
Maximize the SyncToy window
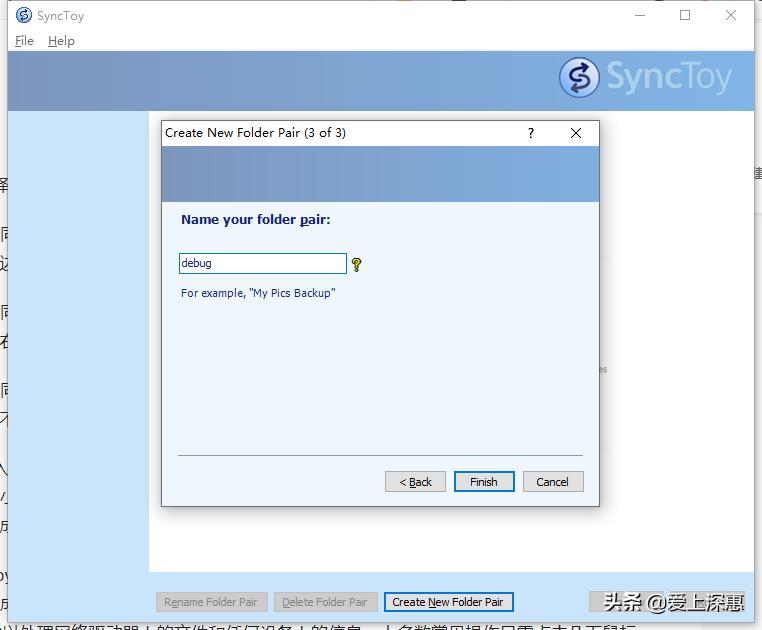(685, 16)
